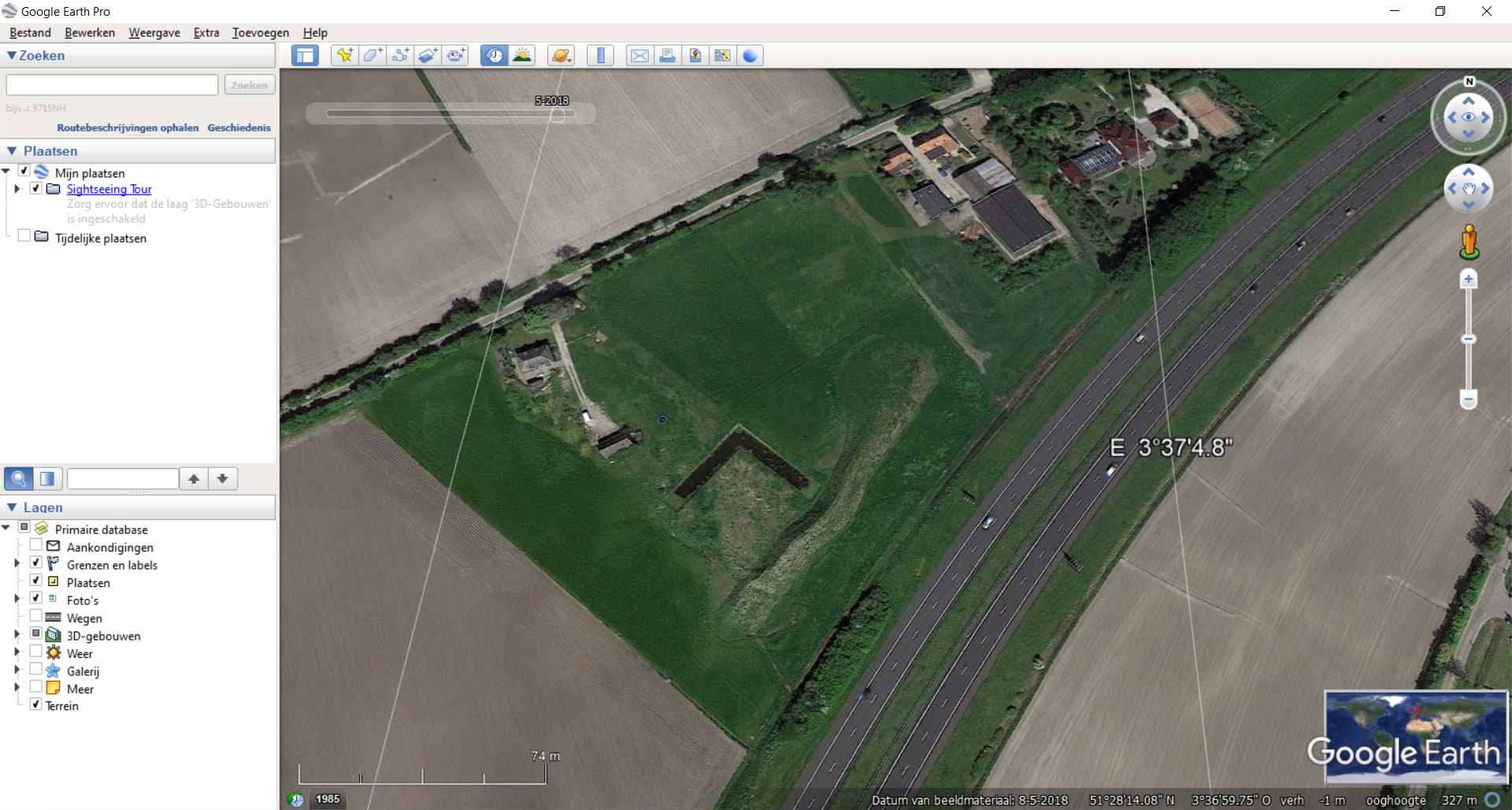Image resolution: width=1512 pixels, height=810 pixels.
Task: Click the Add Placemark pushpin icon
Action: pyautogui.click(x=344, y=55)
